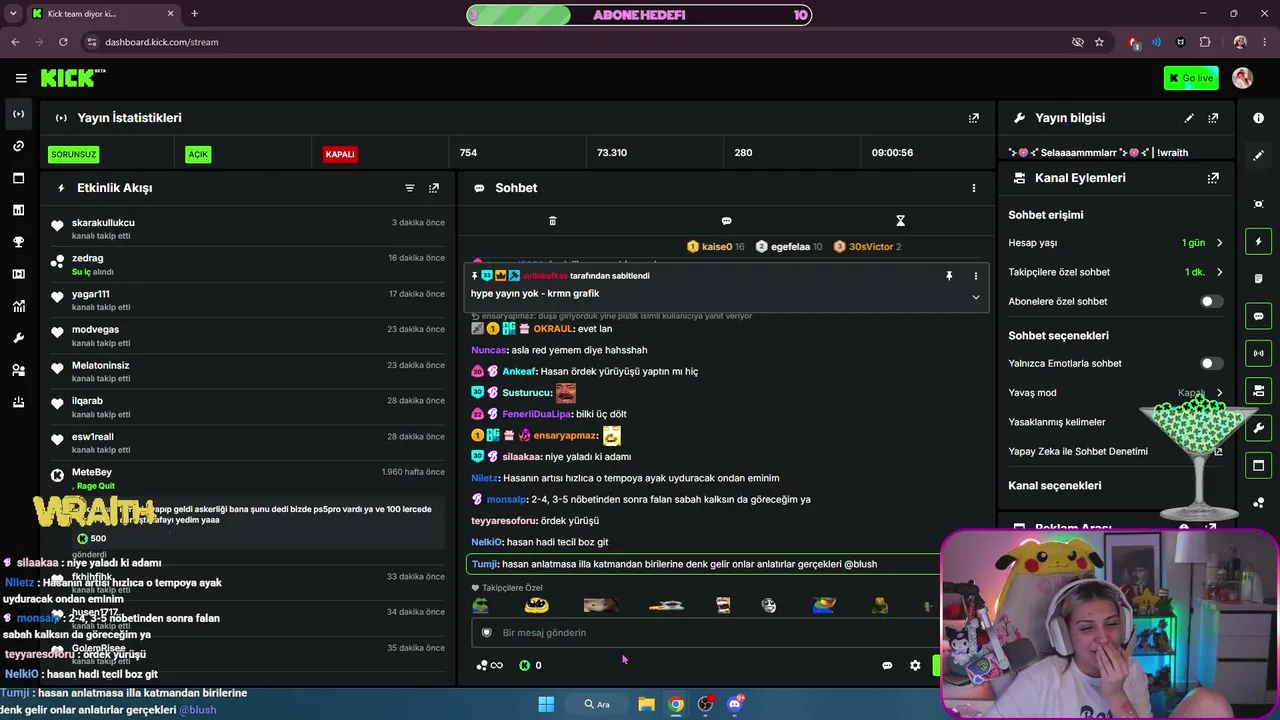
Task: Open the Windows Start menu
Action: point(546,704)
